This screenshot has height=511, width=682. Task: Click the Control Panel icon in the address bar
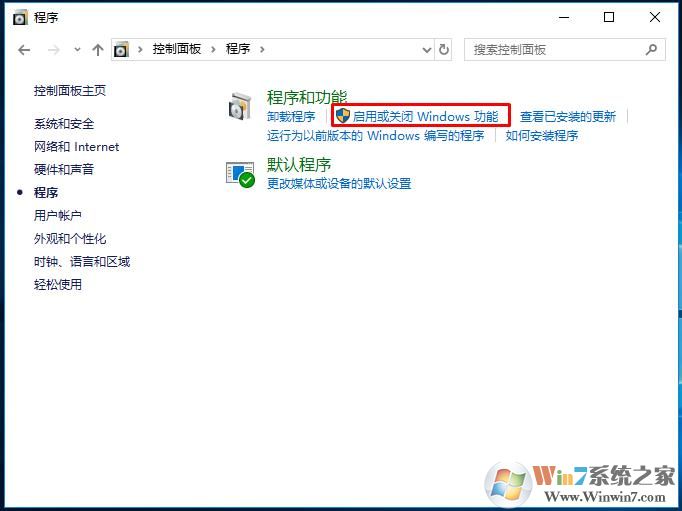coord(121,50)
